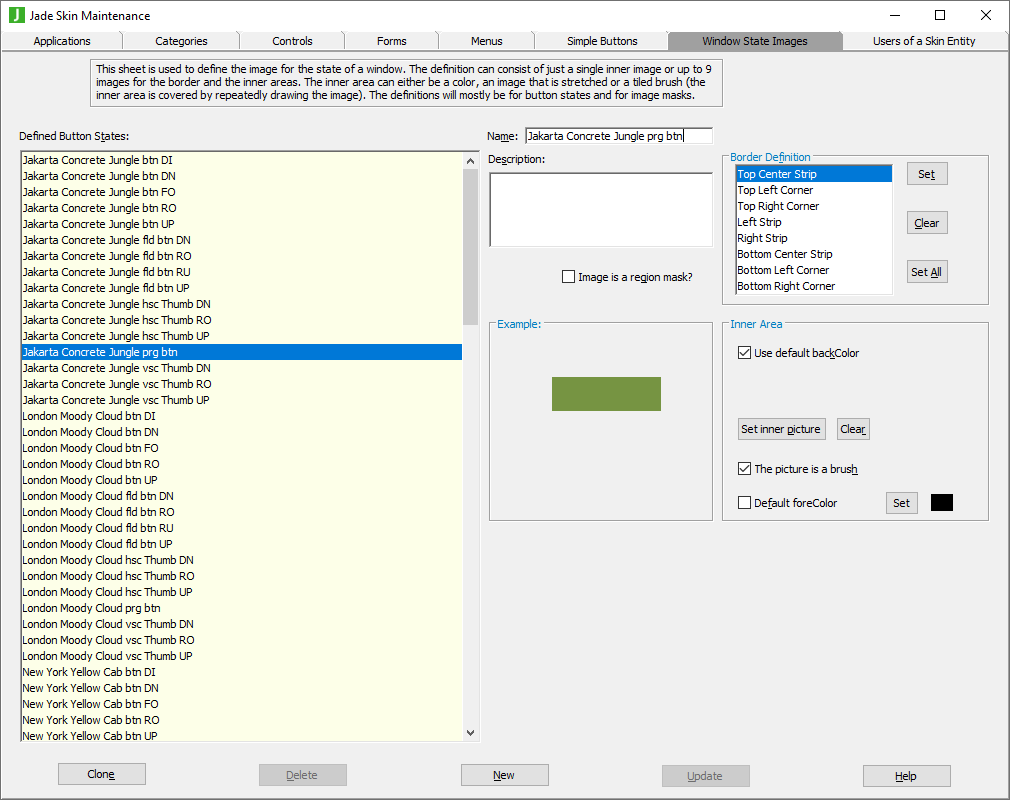The image size is (1010, 800).
Task: Click the Name text field
Action: tap(618, 136)
